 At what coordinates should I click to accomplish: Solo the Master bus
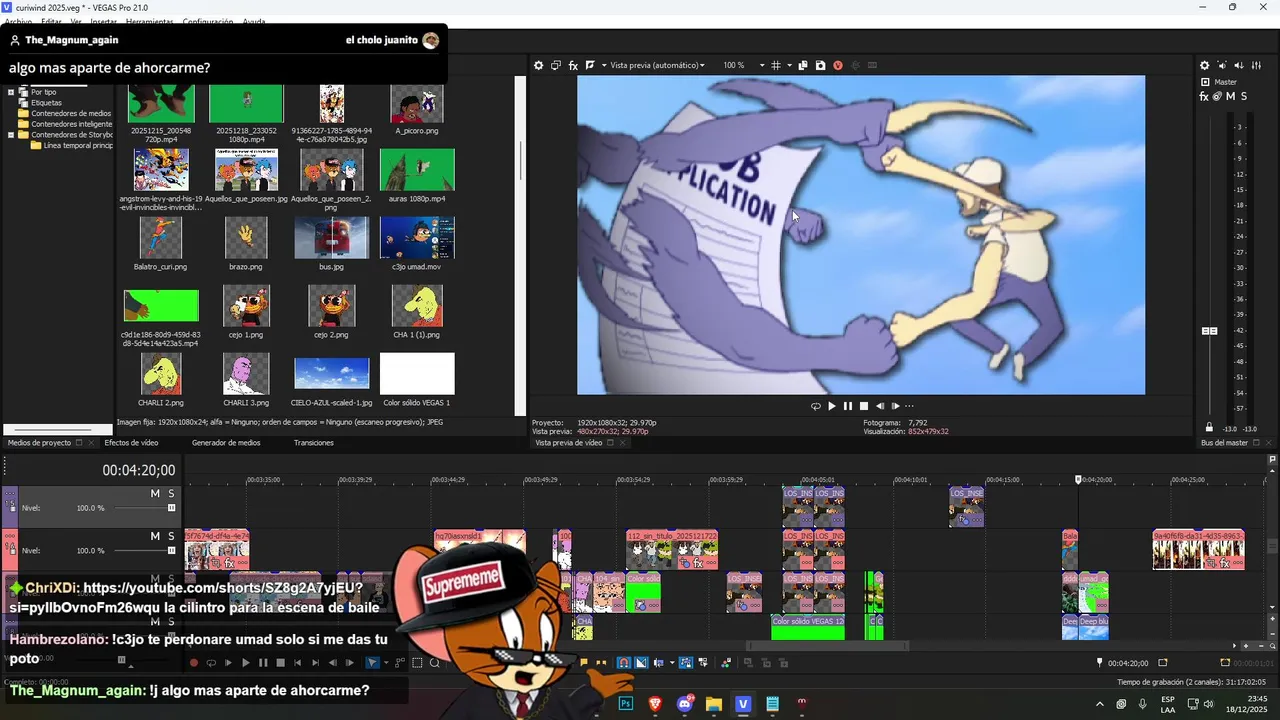click(x=1244, y=96)
